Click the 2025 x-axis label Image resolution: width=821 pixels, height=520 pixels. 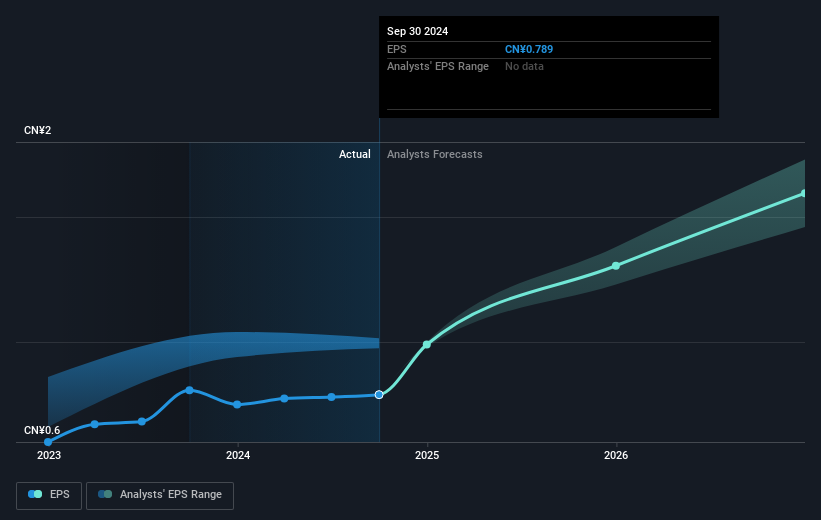[427, 456]
